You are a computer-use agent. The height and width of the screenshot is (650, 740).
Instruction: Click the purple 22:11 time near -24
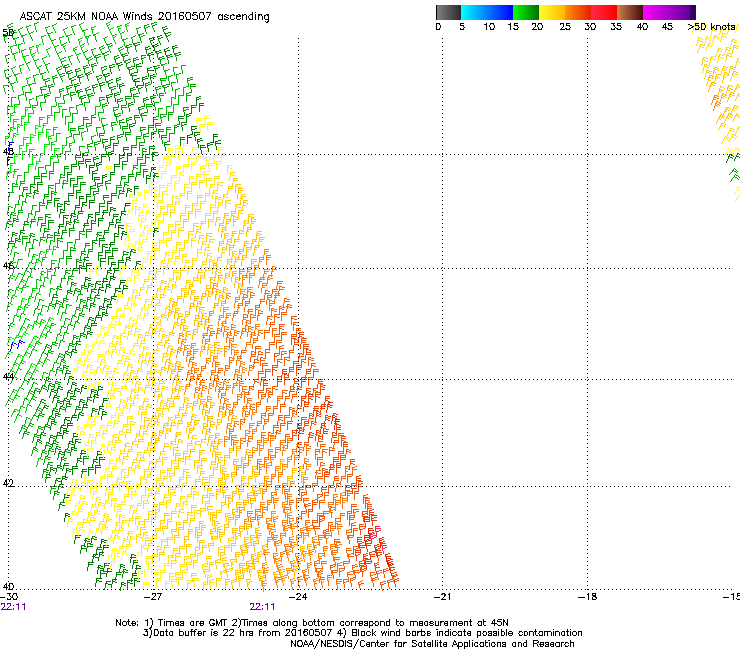click(262, 607)
